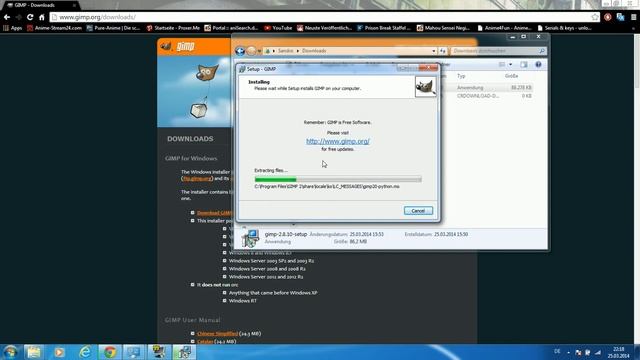Image resolution: width=640 pixels, height=360 pixels.
Task: Click the Chrome page vertical scrollbar
Action: (636, 188)
